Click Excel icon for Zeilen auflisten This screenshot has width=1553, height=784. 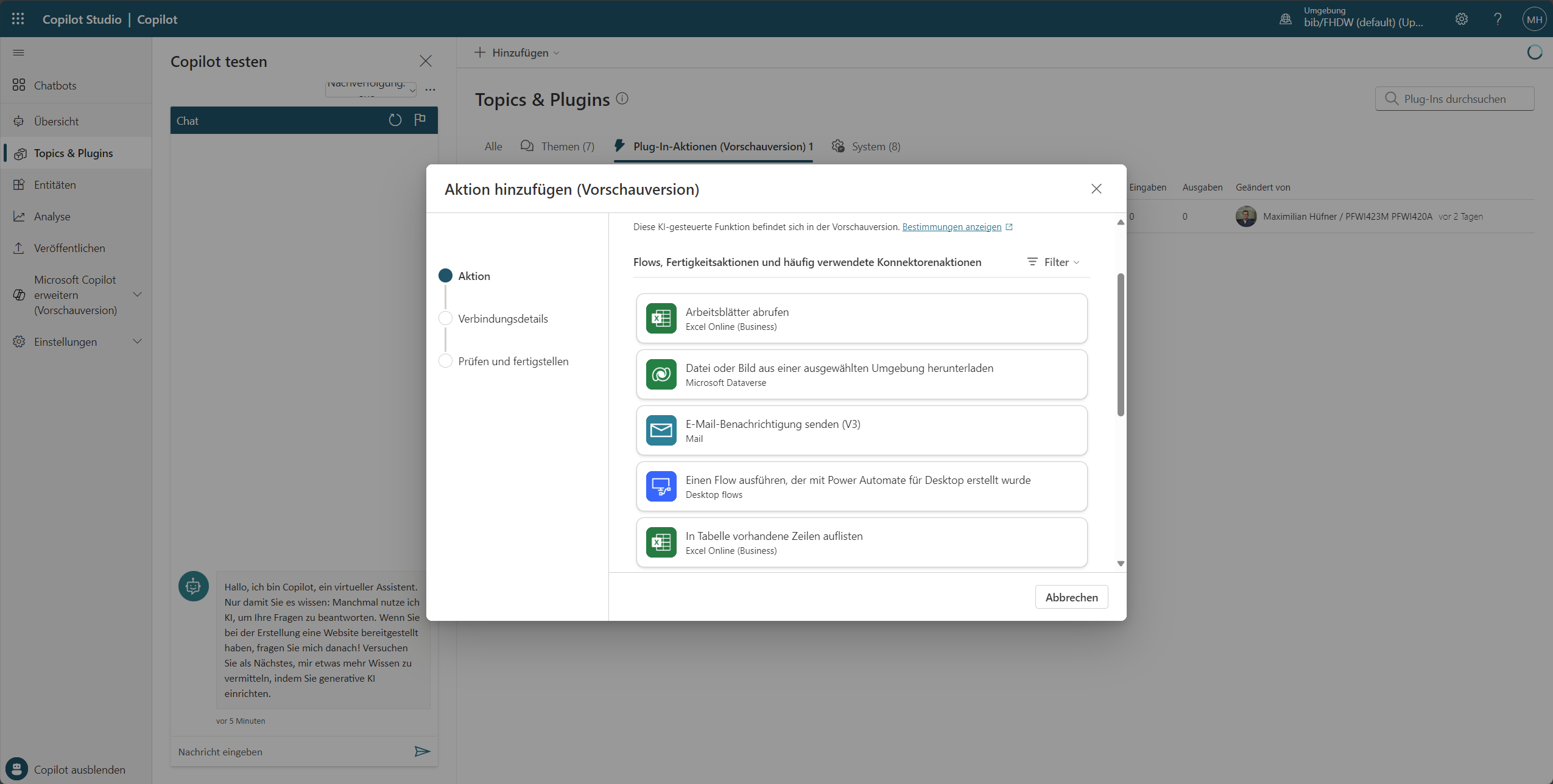coord(661,542)
